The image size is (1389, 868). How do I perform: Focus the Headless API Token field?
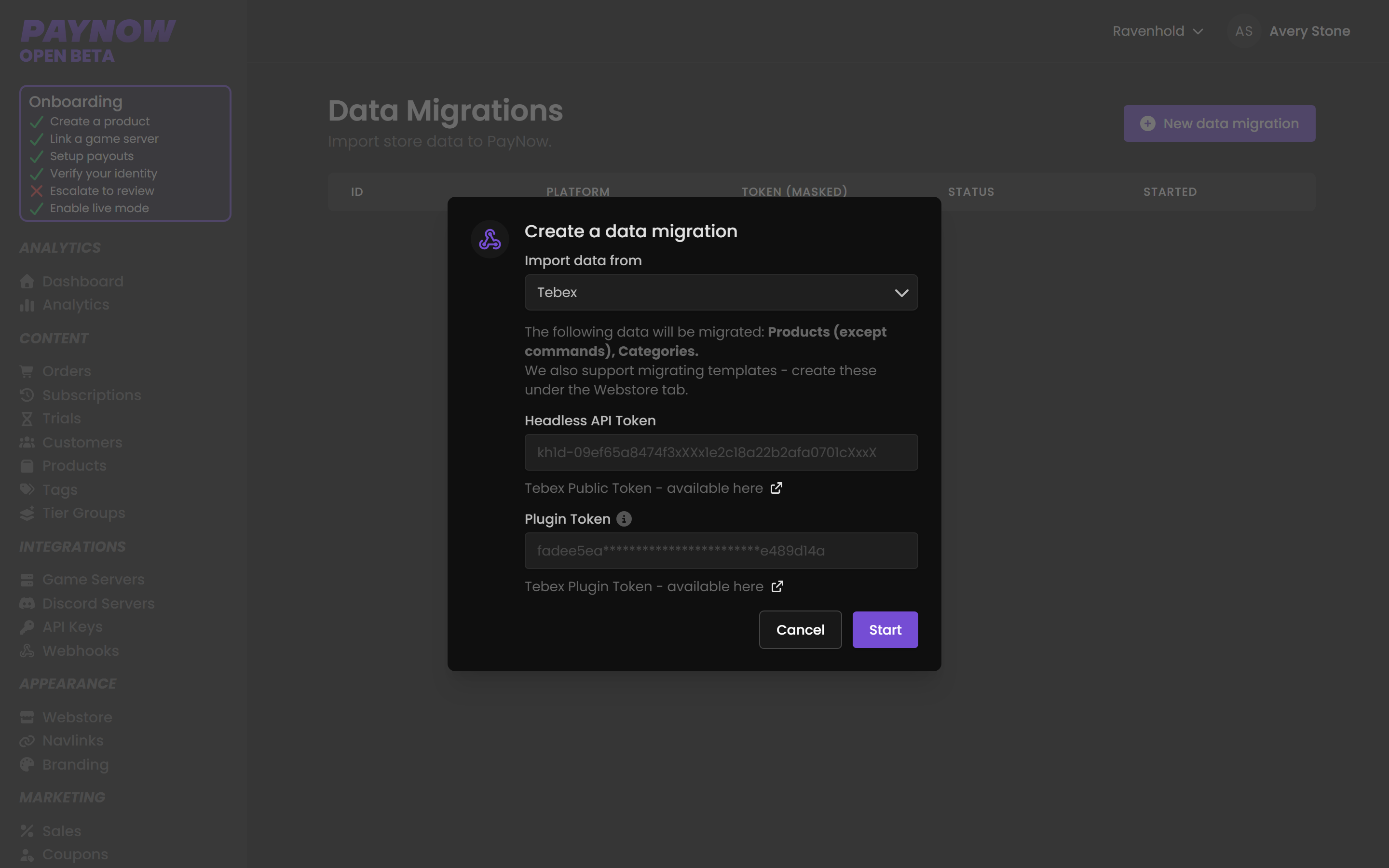tap(721, 452)
